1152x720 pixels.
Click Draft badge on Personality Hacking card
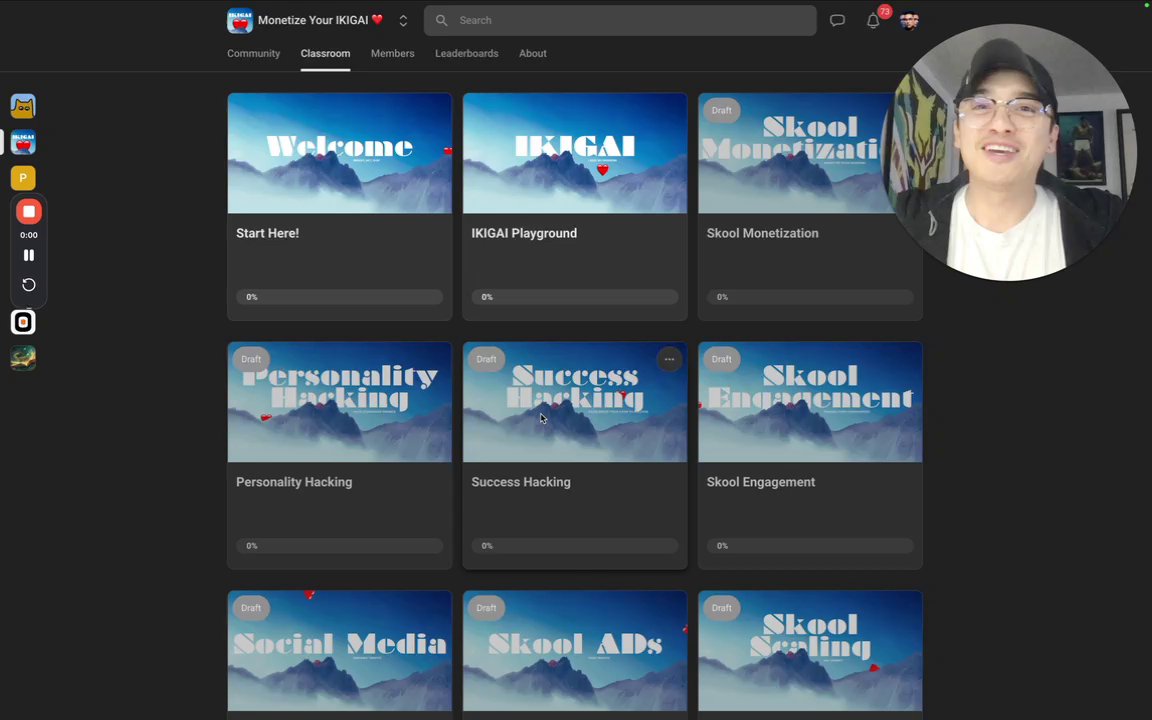[x=251, y=359]
